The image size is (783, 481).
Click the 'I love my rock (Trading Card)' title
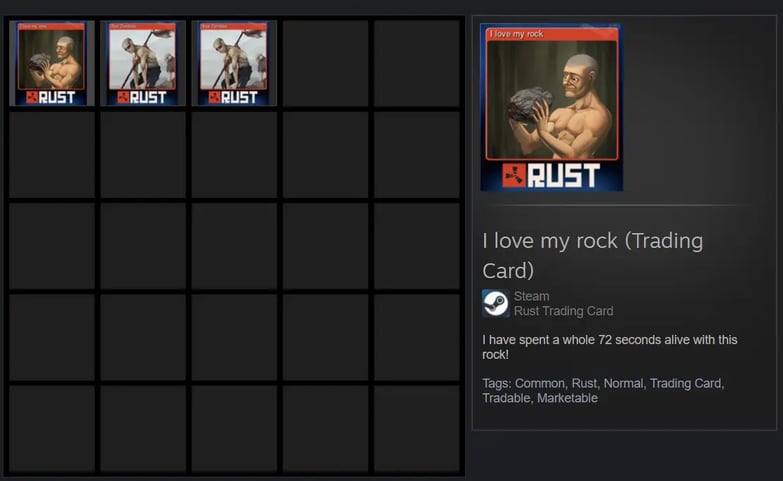593,256
